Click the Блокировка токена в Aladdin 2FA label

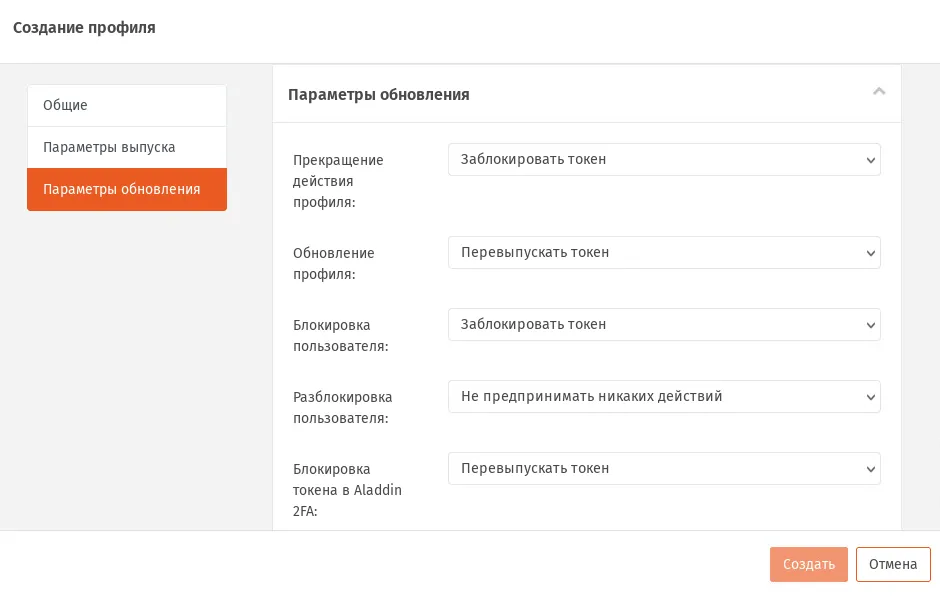pyautogui.click(x=347, y=490)
